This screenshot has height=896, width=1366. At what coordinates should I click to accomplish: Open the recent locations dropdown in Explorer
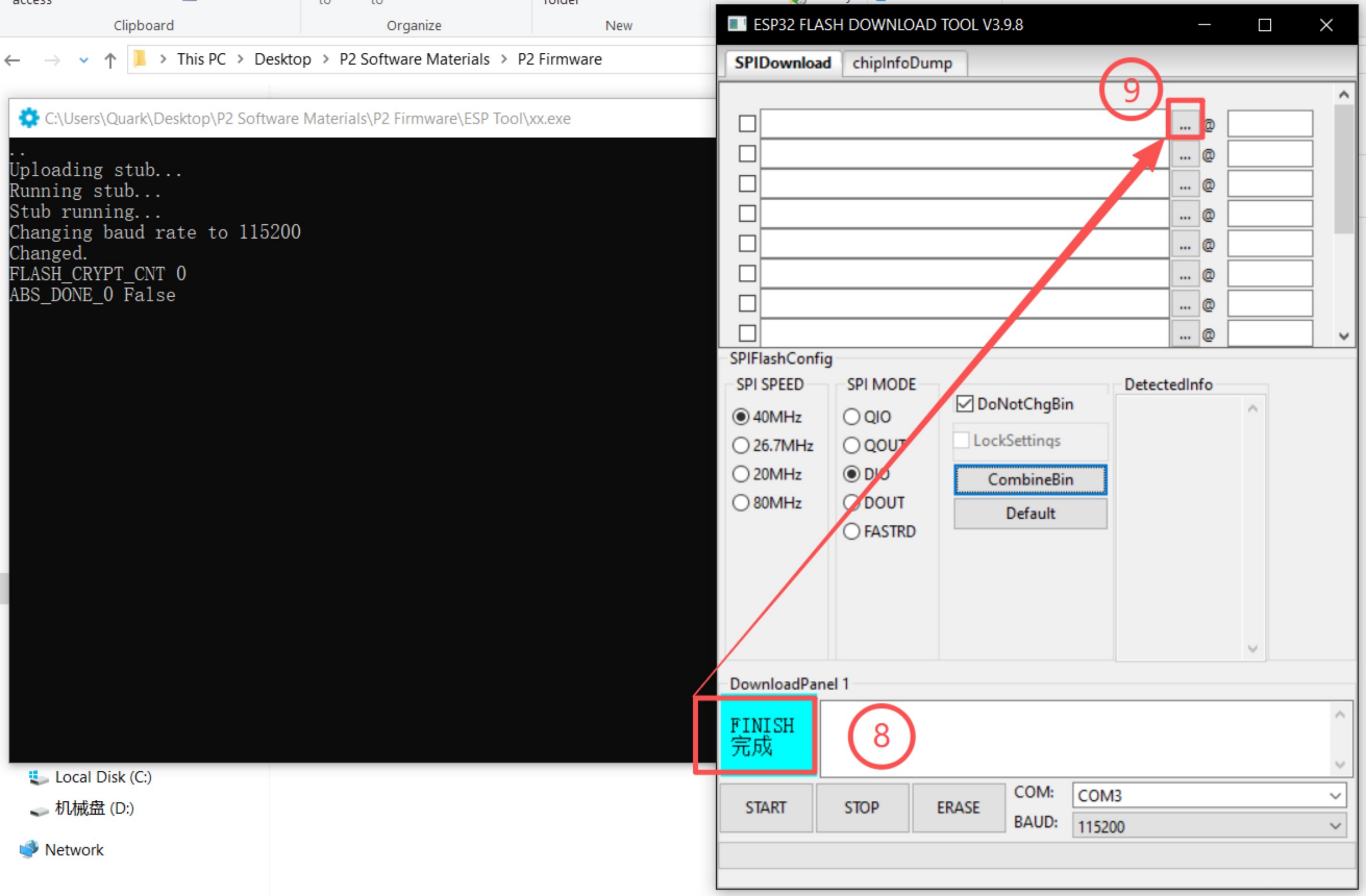(x=84, y=60)
